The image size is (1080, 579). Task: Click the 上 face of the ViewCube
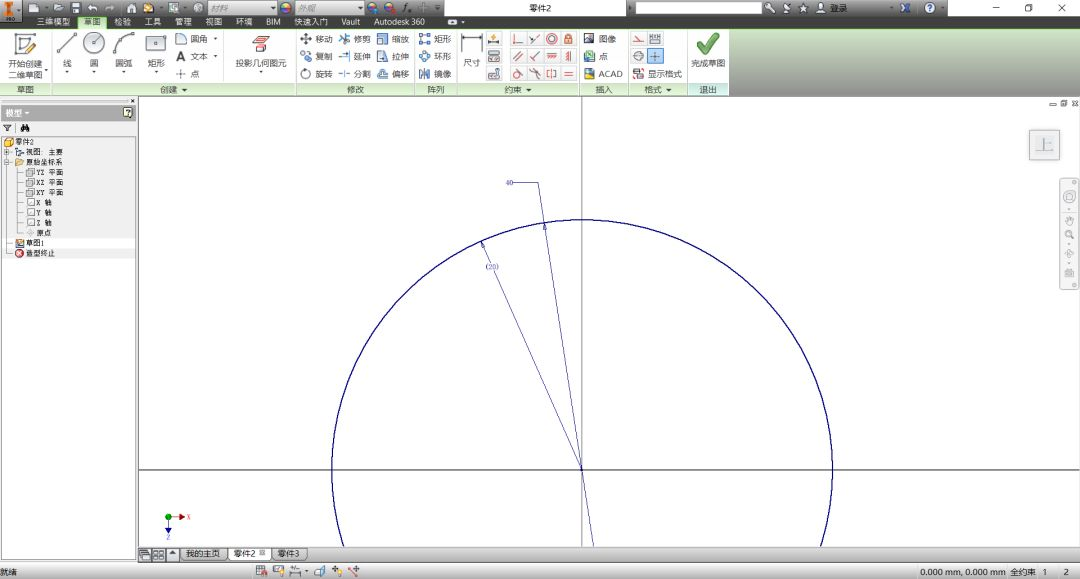point(1044,145)
